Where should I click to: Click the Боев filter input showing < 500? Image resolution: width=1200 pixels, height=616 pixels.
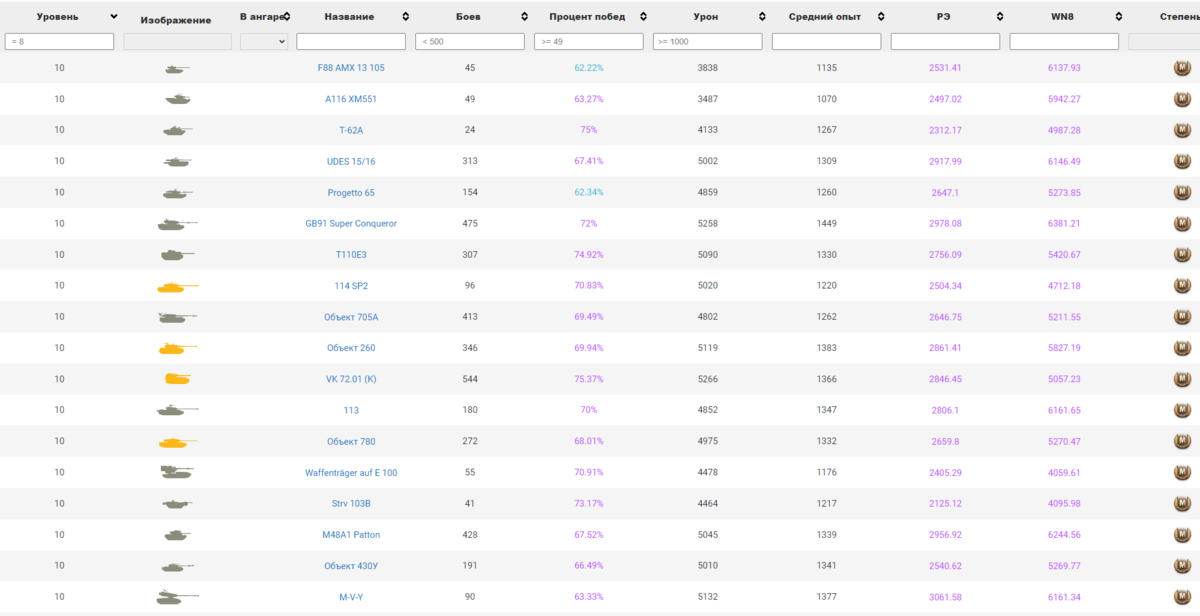pyautogui.click(x=470, y=42)
